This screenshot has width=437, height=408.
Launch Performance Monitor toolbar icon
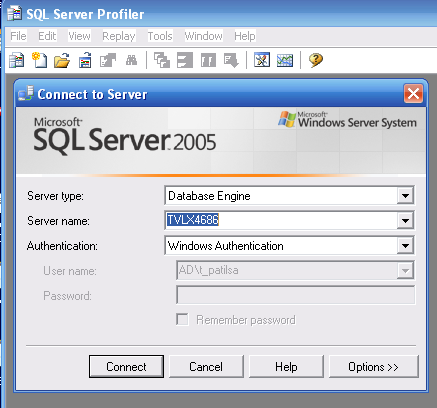click(285, 60)
